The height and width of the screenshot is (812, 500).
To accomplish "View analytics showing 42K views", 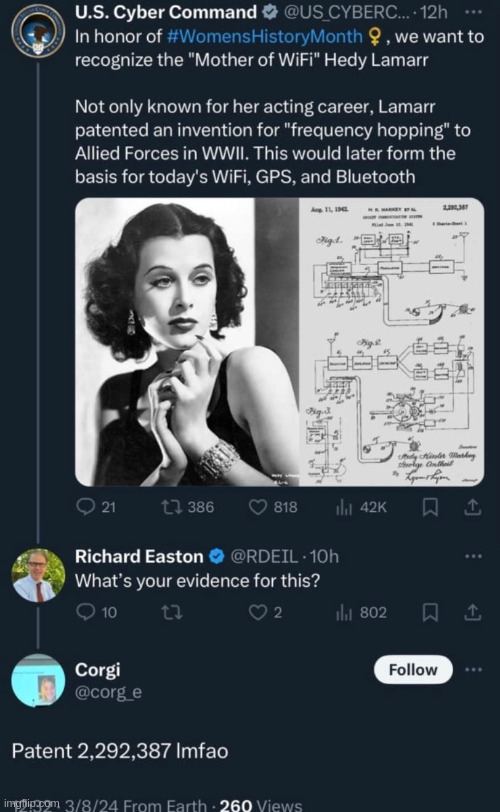I will 361,506.
